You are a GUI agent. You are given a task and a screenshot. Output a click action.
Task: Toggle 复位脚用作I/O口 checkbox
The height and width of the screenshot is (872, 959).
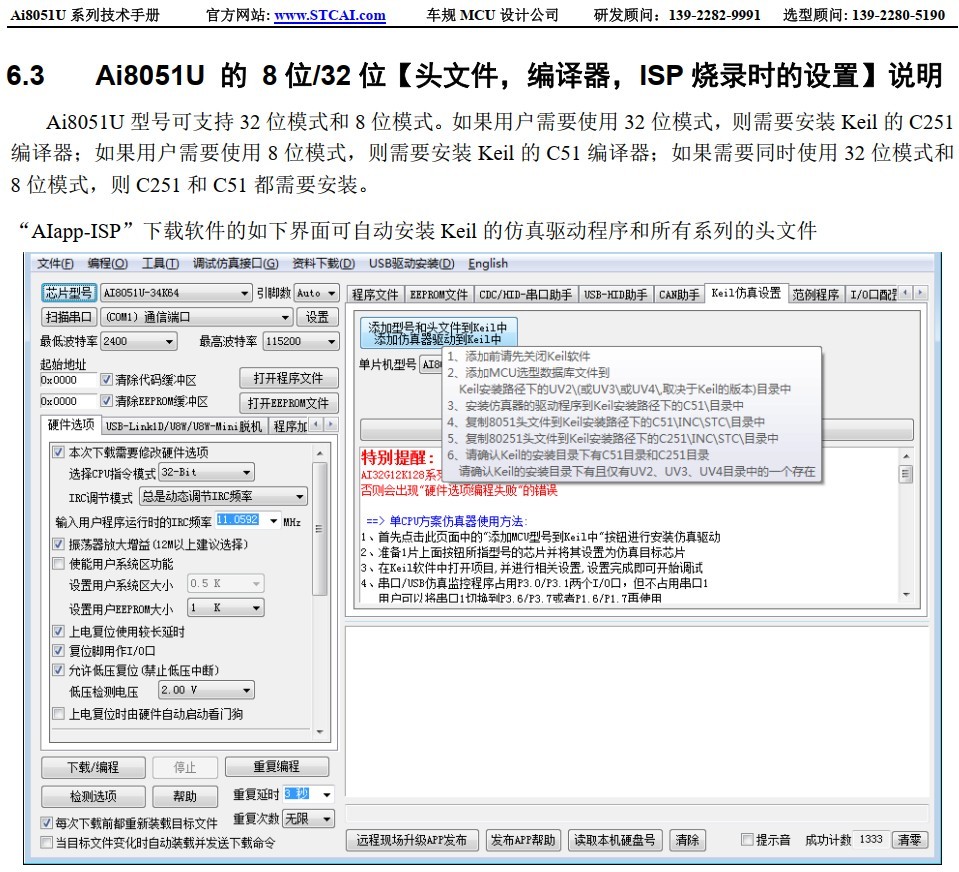[58, 651]
